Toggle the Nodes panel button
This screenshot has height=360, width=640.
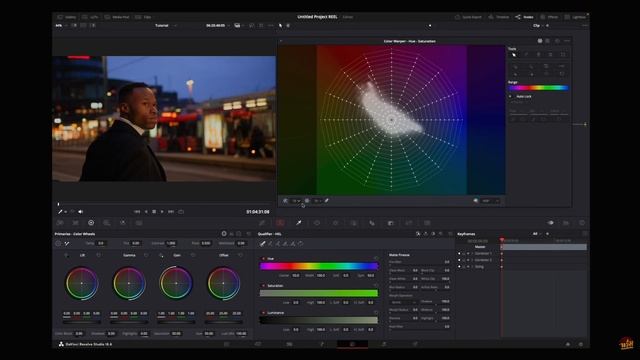524,17
